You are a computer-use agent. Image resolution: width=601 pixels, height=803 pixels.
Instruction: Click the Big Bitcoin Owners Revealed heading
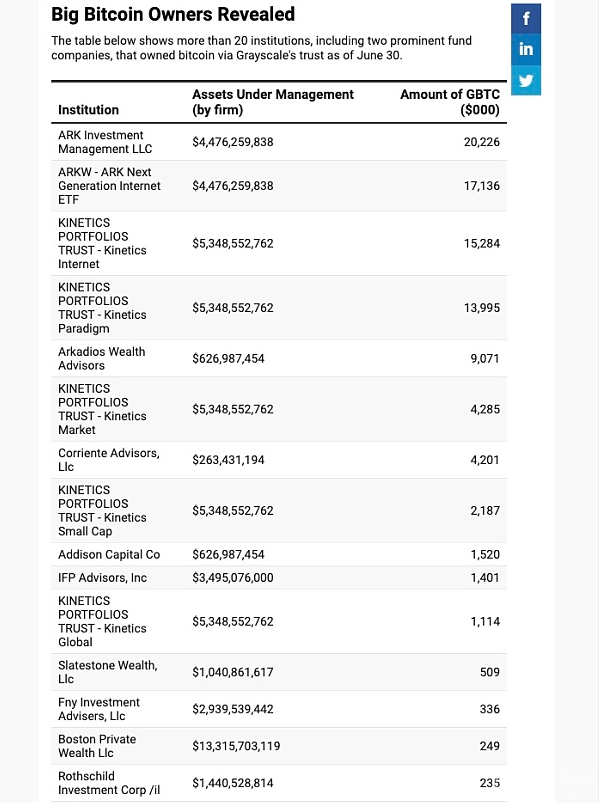[x=173, y=14]
